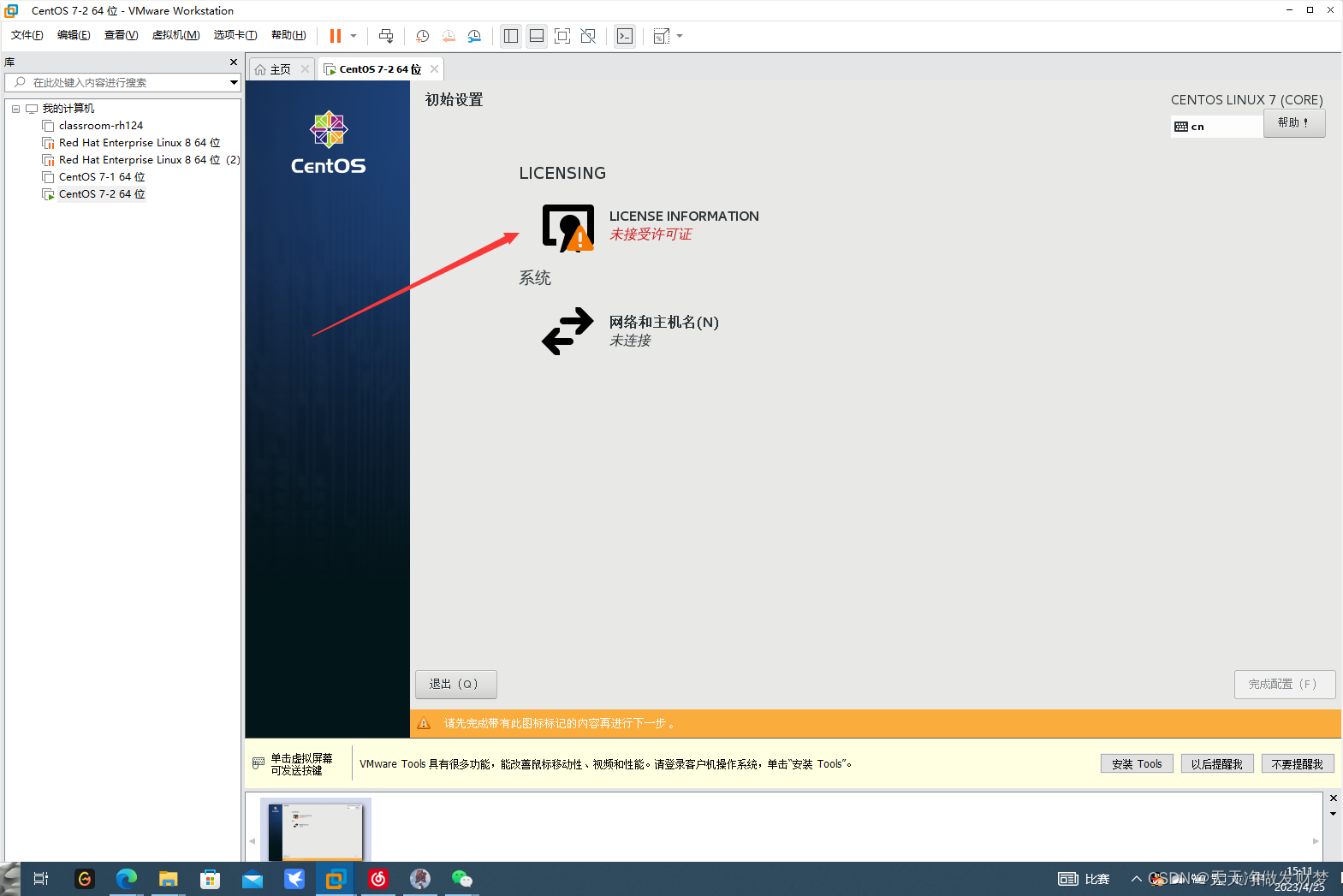
Task: Take a snapshot with the clock-plus icon
Action: point(422,36)
